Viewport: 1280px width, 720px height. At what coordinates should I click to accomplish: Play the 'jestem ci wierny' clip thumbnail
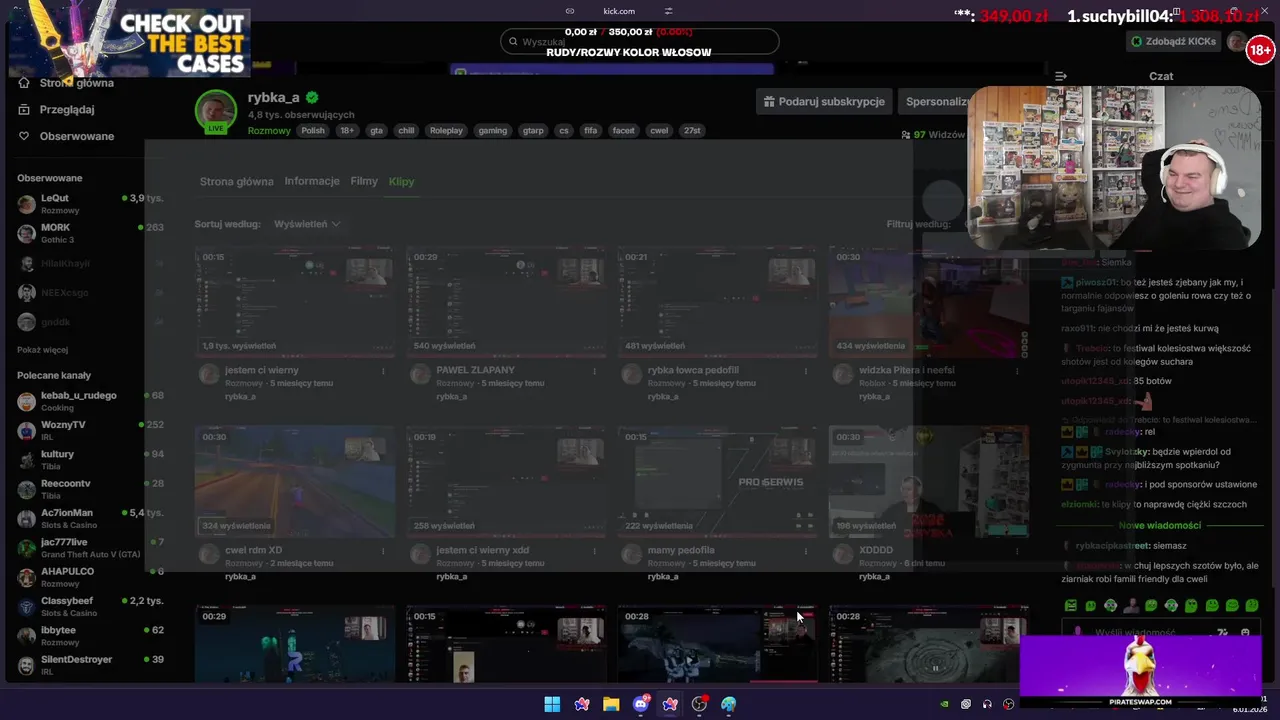pyautogui.click(x=294, y=302)
